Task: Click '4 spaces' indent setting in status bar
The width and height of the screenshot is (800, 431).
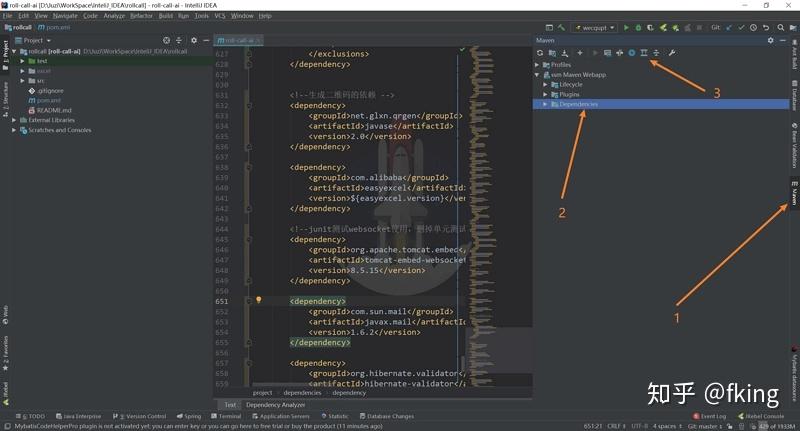Action: click(666, 426)
